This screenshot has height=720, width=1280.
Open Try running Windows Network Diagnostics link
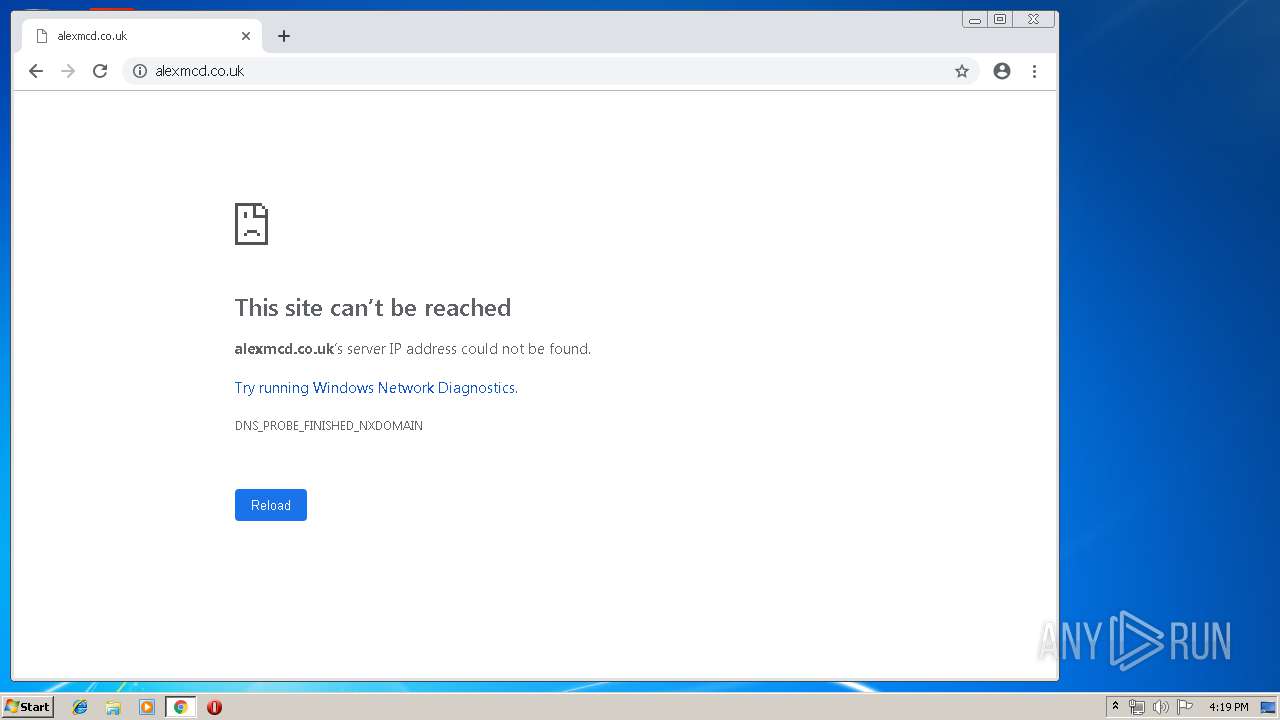[x=375, y=388]
